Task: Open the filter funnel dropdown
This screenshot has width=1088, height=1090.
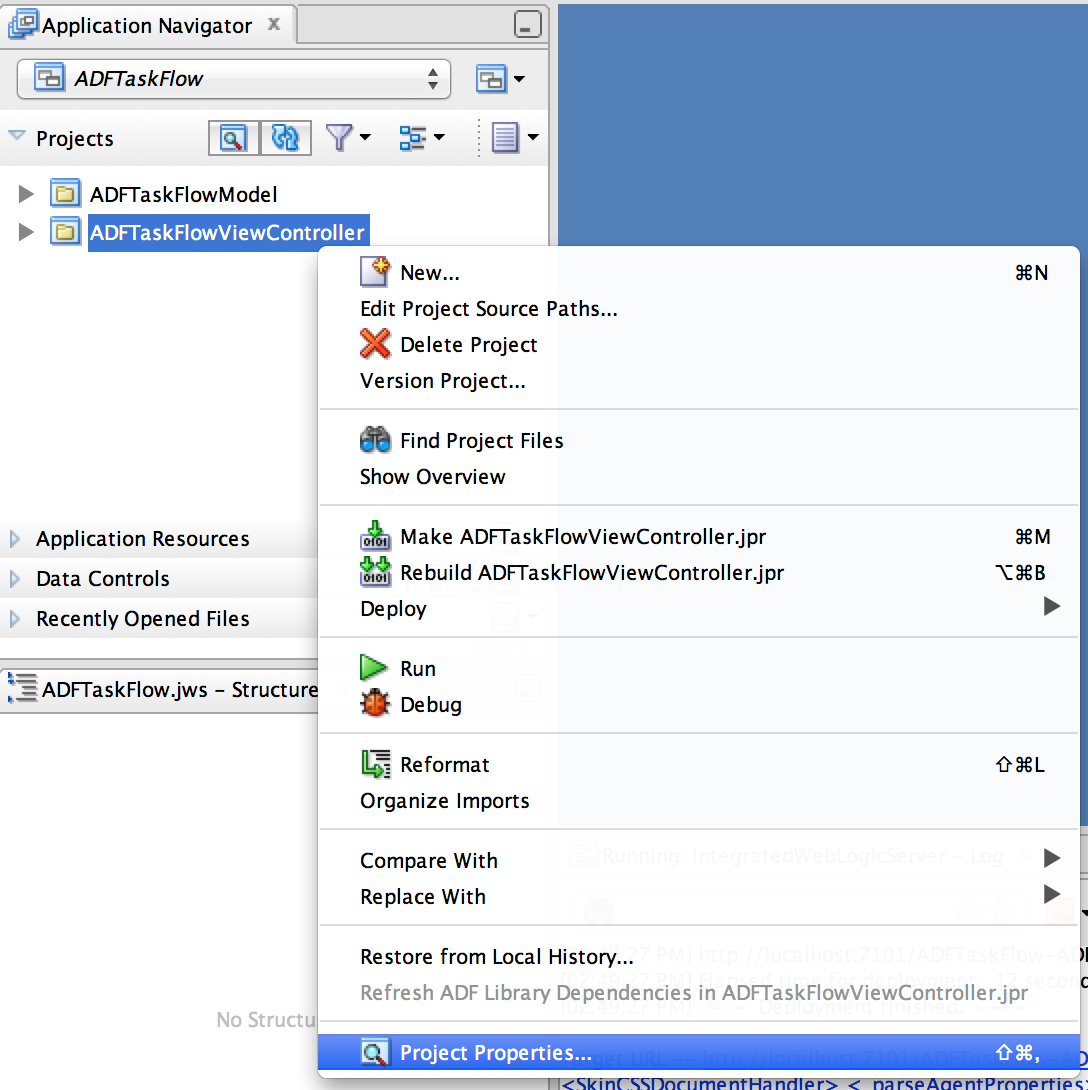Action: [x=348, y=138]
